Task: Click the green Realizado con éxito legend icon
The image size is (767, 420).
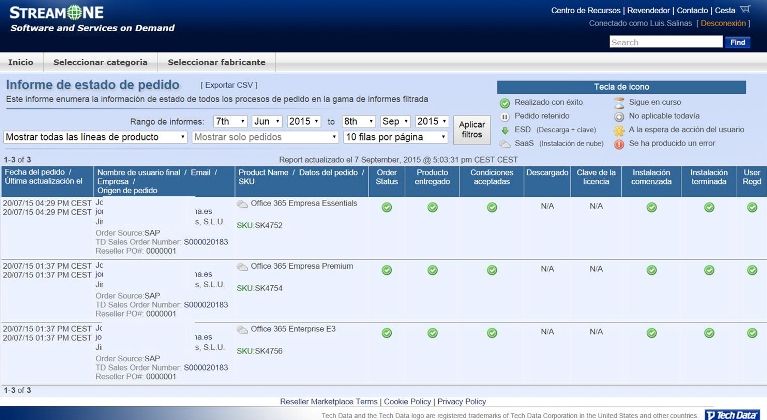Action: click(x=505, y=103)
